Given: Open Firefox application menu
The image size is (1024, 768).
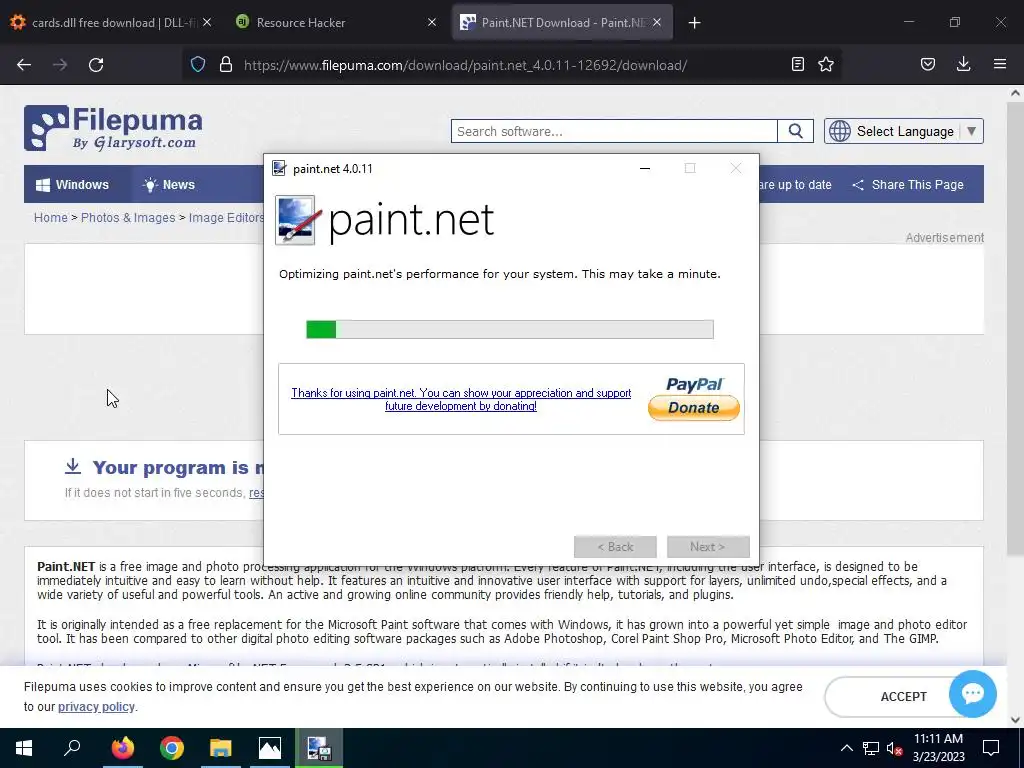Looking at the screenshot, I should [x=1000, y=64].
